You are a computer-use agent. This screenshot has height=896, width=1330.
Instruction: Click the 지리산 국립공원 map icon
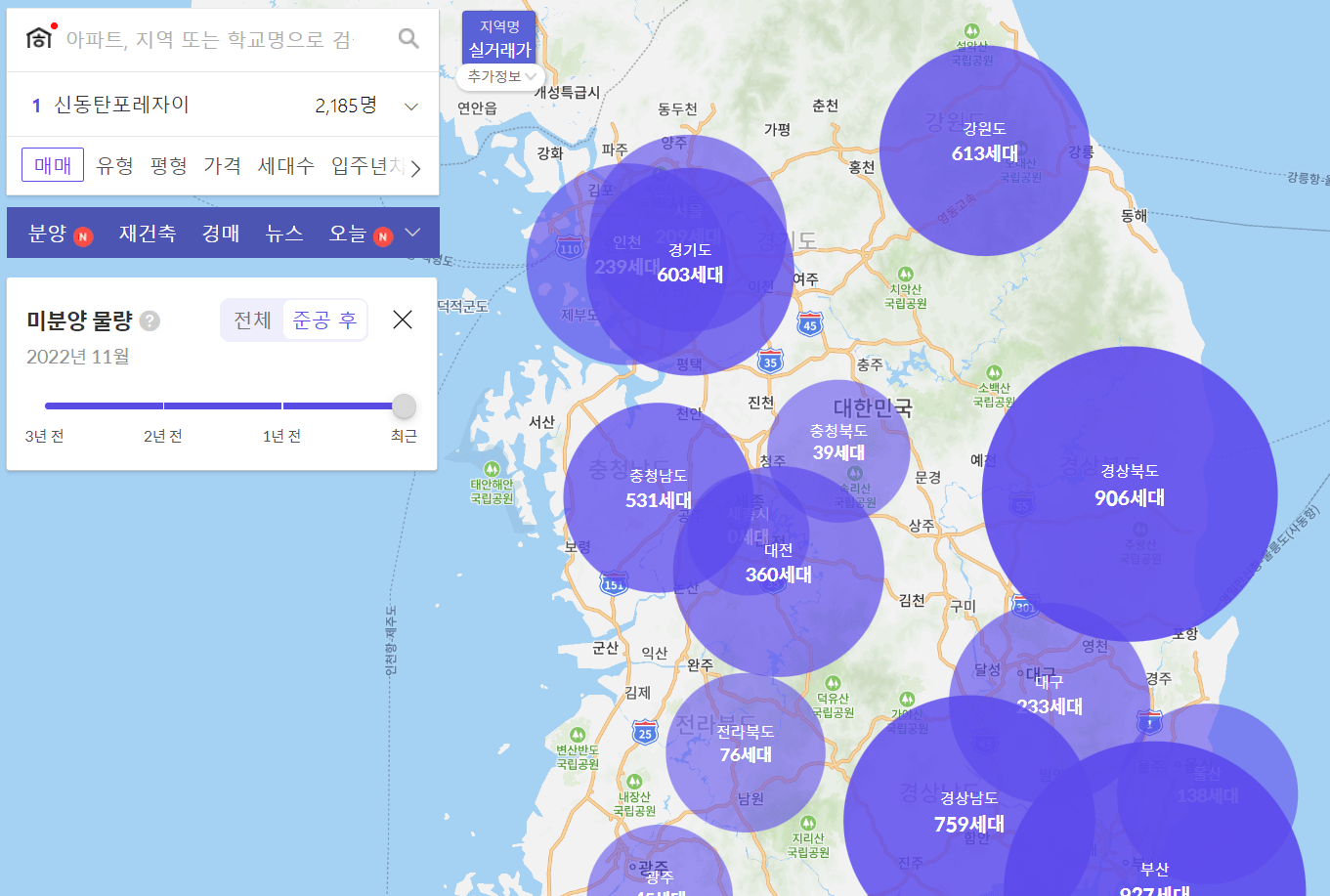[808, 823]
